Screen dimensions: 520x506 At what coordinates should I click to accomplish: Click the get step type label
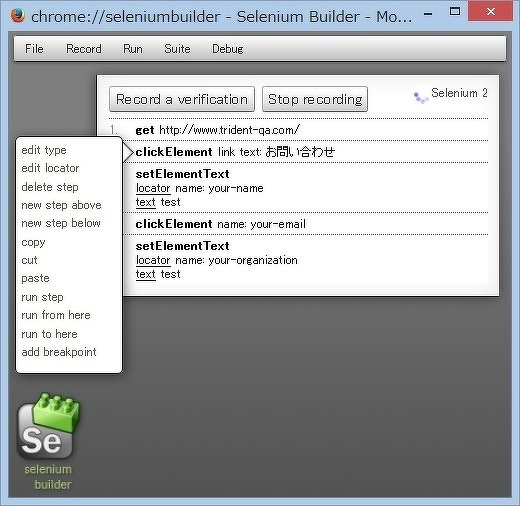tap(145, 130)
